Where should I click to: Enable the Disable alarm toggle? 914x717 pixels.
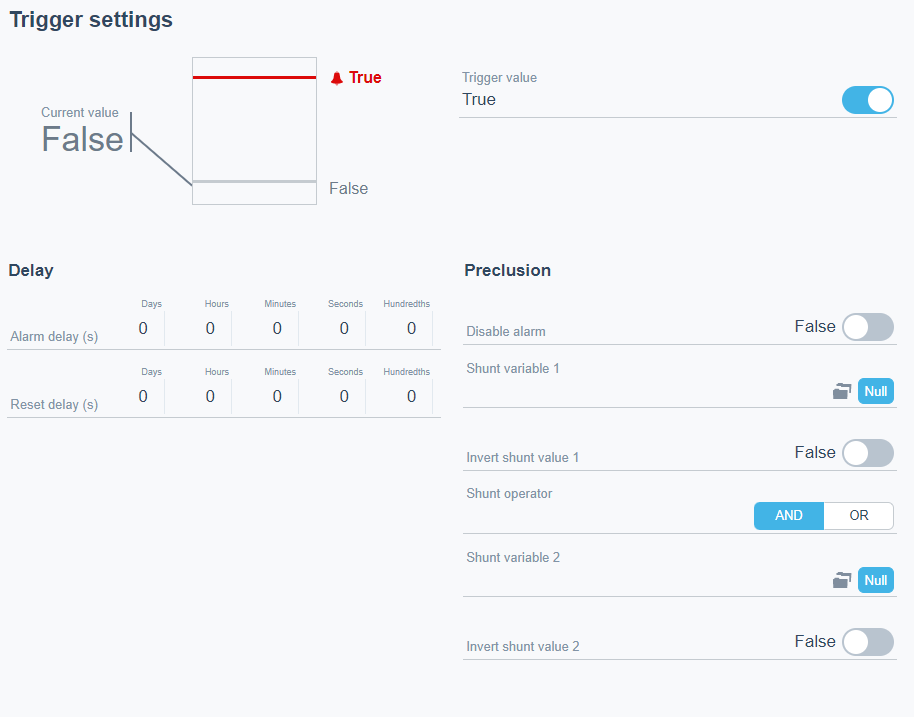pos(866,327)
